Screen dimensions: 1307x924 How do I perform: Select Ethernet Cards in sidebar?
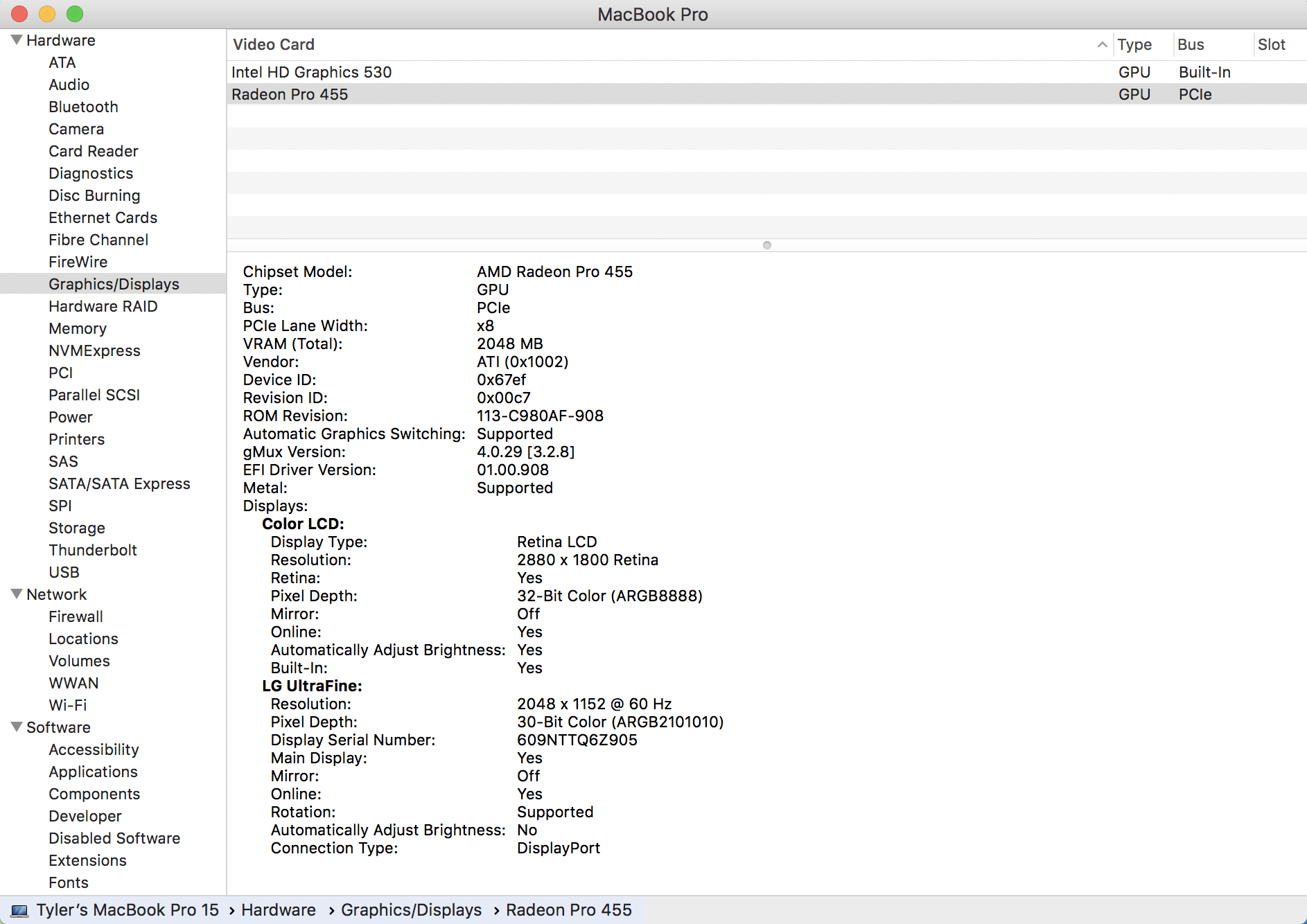[x=103, y=217]
